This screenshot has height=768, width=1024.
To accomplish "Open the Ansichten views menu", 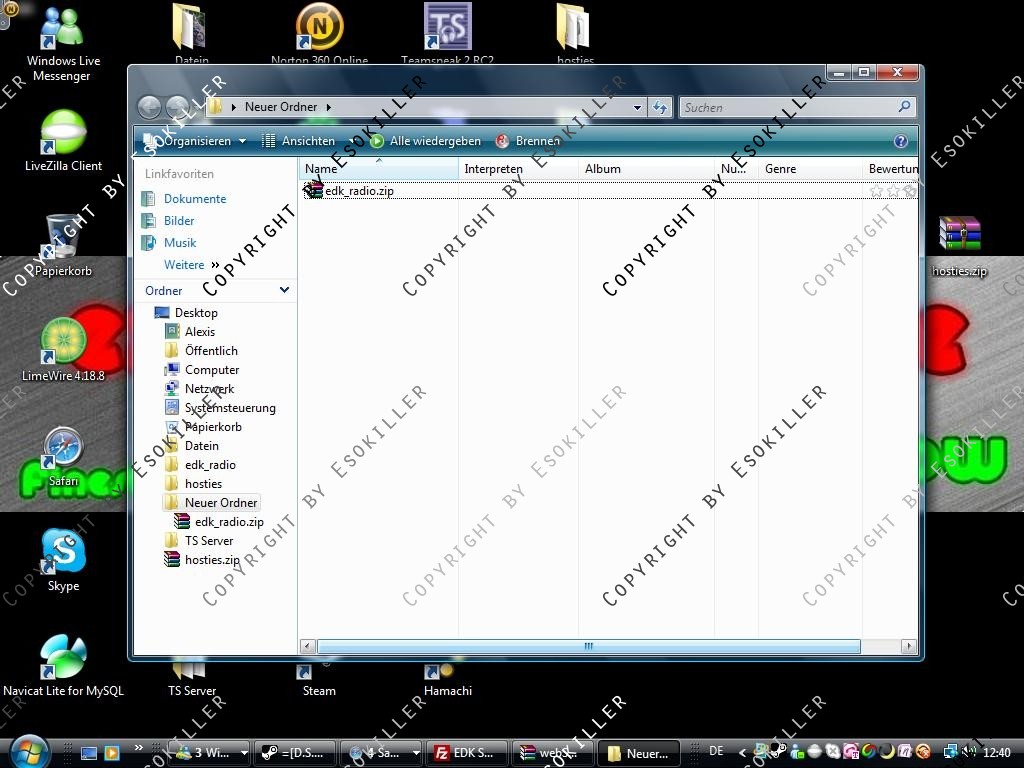I will click(306, 142).
